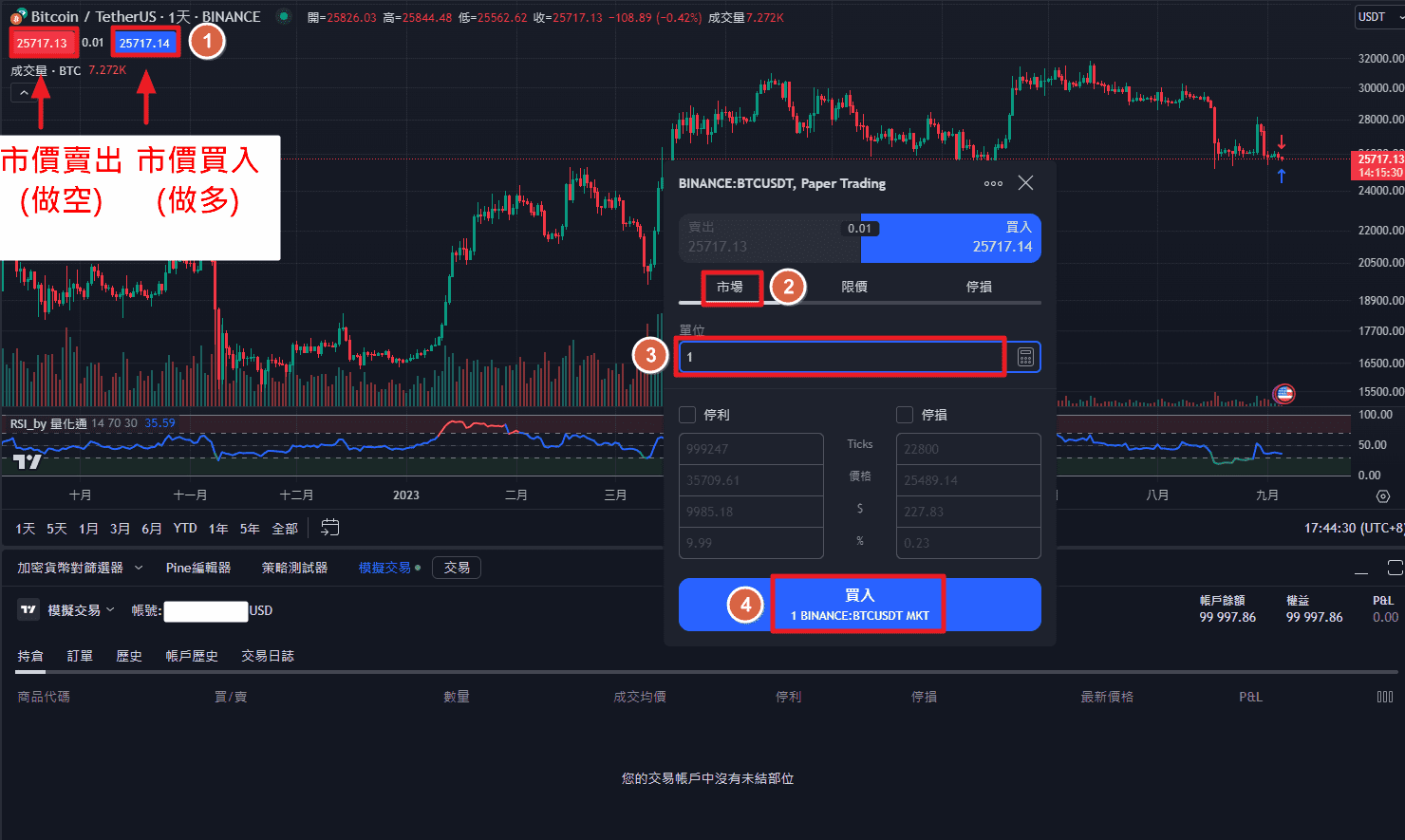The image size is (1405, 840).
Task: Enable the 停利 take-profit checkbox
Action: [x=688, y=415]
